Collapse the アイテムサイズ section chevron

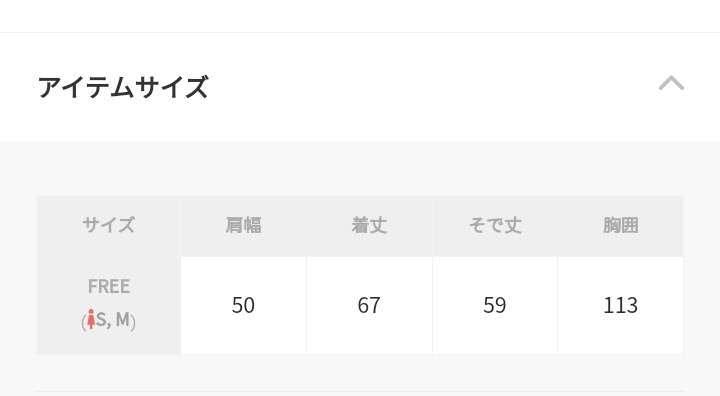coord(671,84)
